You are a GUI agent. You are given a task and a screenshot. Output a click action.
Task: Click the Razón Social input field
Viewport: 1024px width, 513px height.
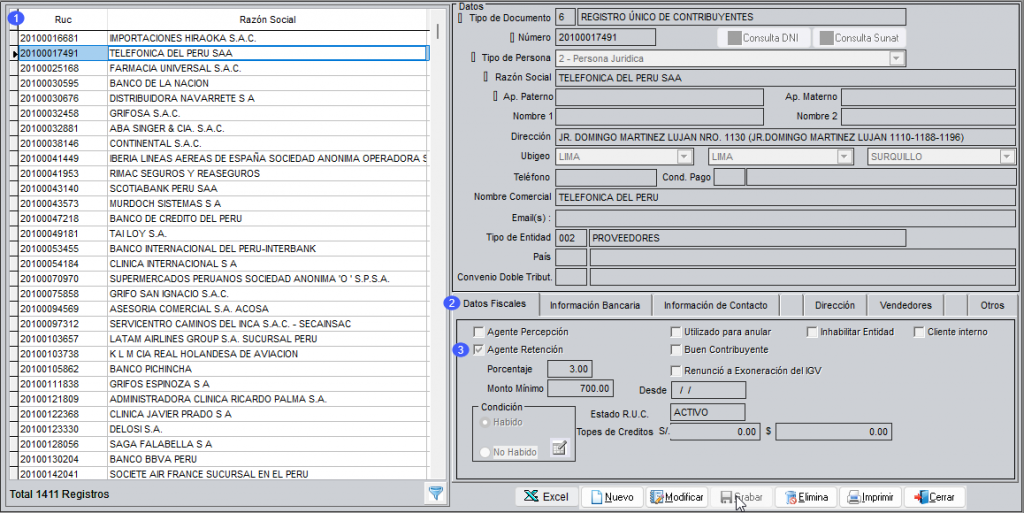coord(785,78)
